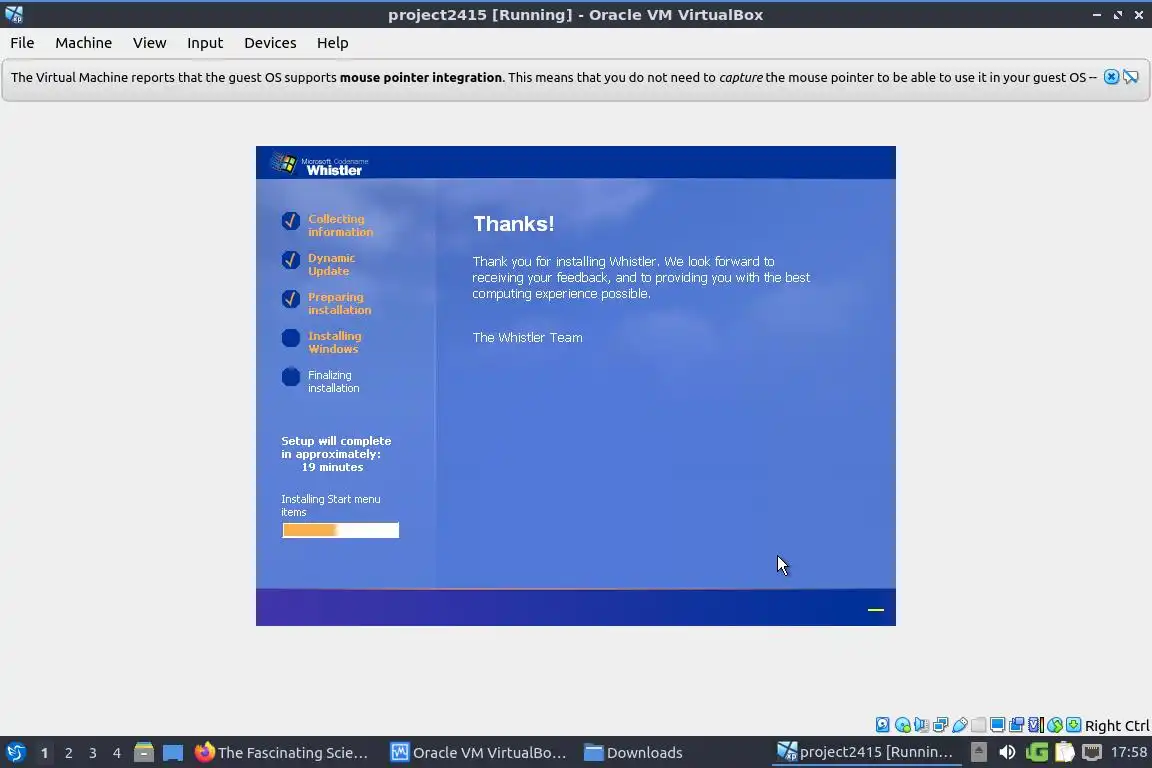
Task: Open the volume control tray icon
Action: 1007,753
